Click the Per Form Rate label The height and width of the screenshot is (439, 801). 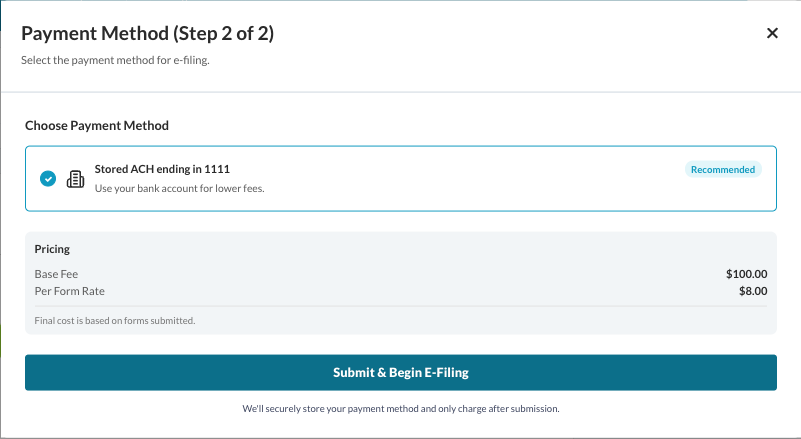69,291
